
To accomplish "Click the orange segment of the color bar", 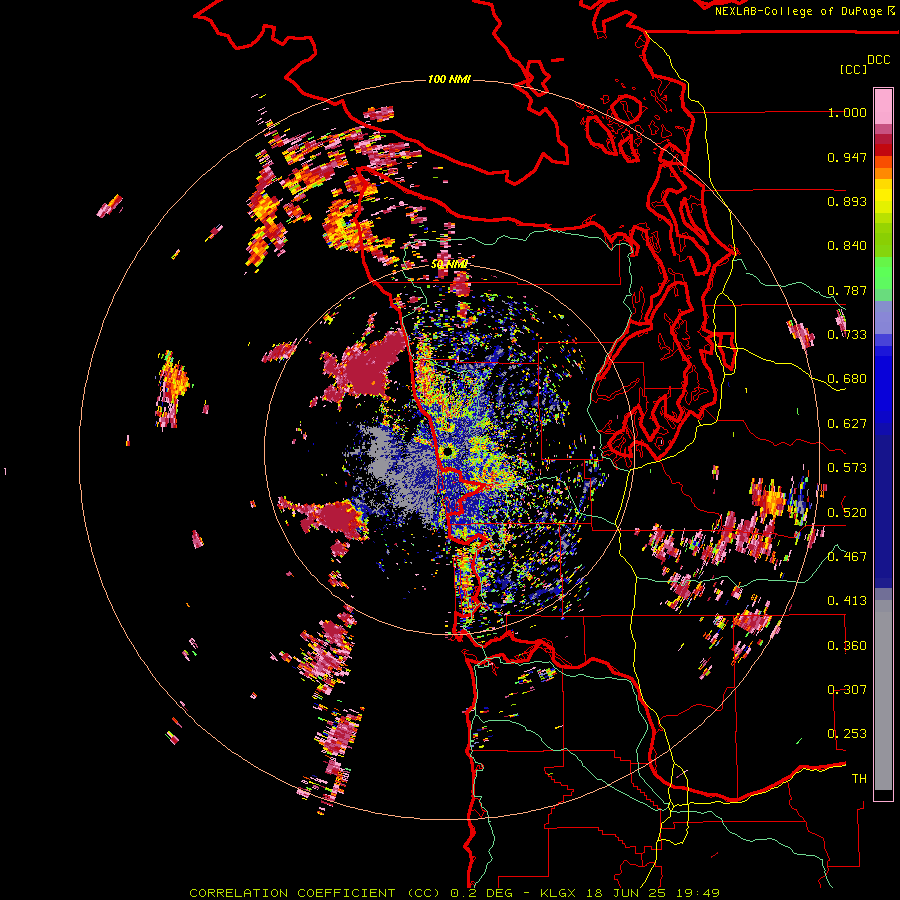I will pos(883,172).
